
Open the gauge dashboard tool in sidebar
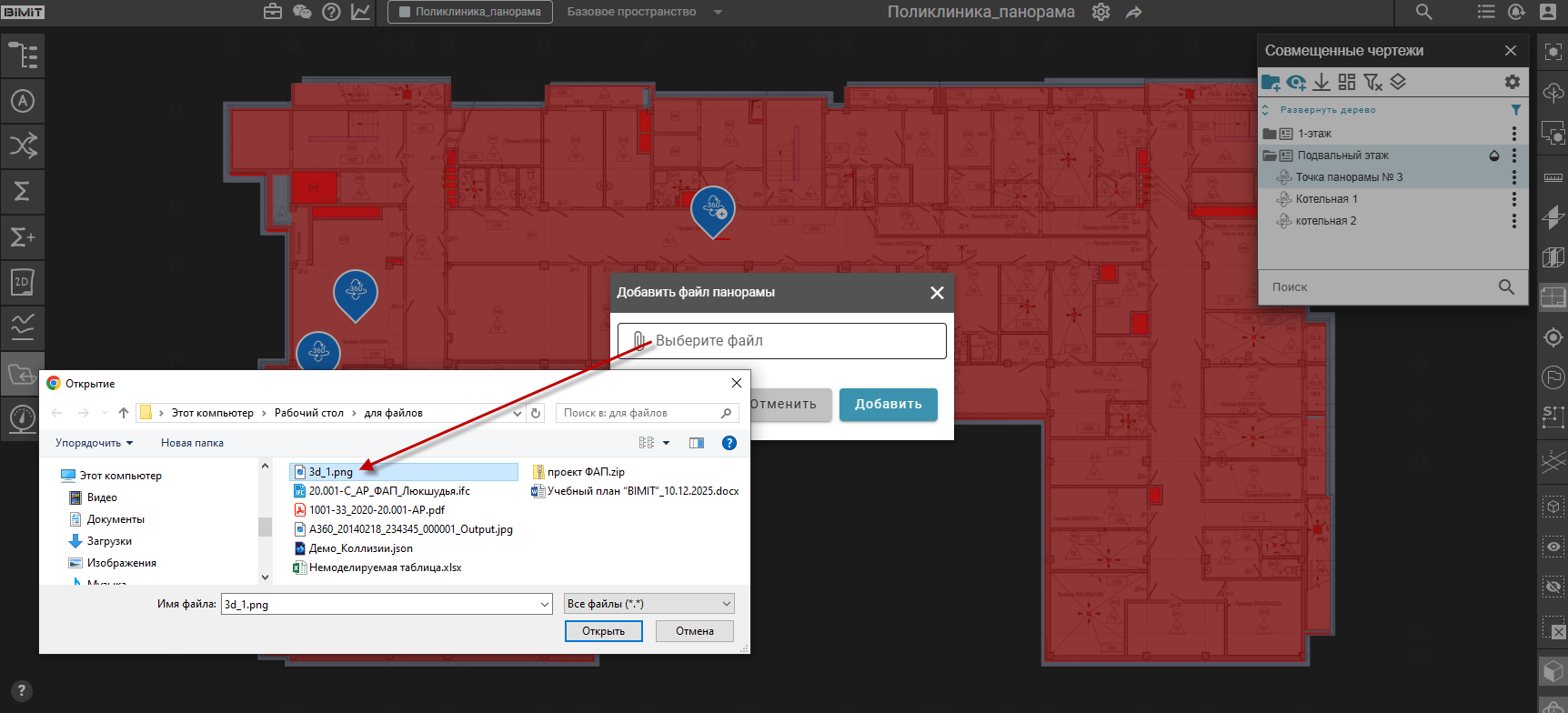[23, 418]
